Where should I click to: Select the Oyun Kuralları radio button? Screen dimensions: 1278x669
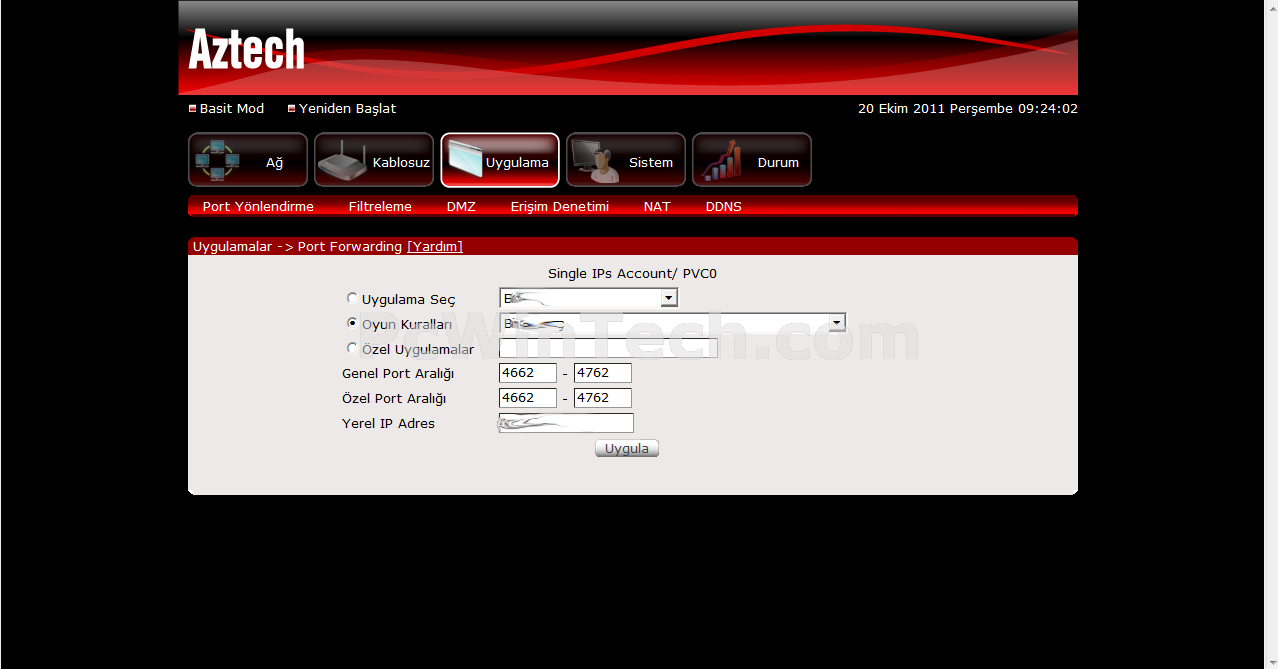[x=352, y=323]
